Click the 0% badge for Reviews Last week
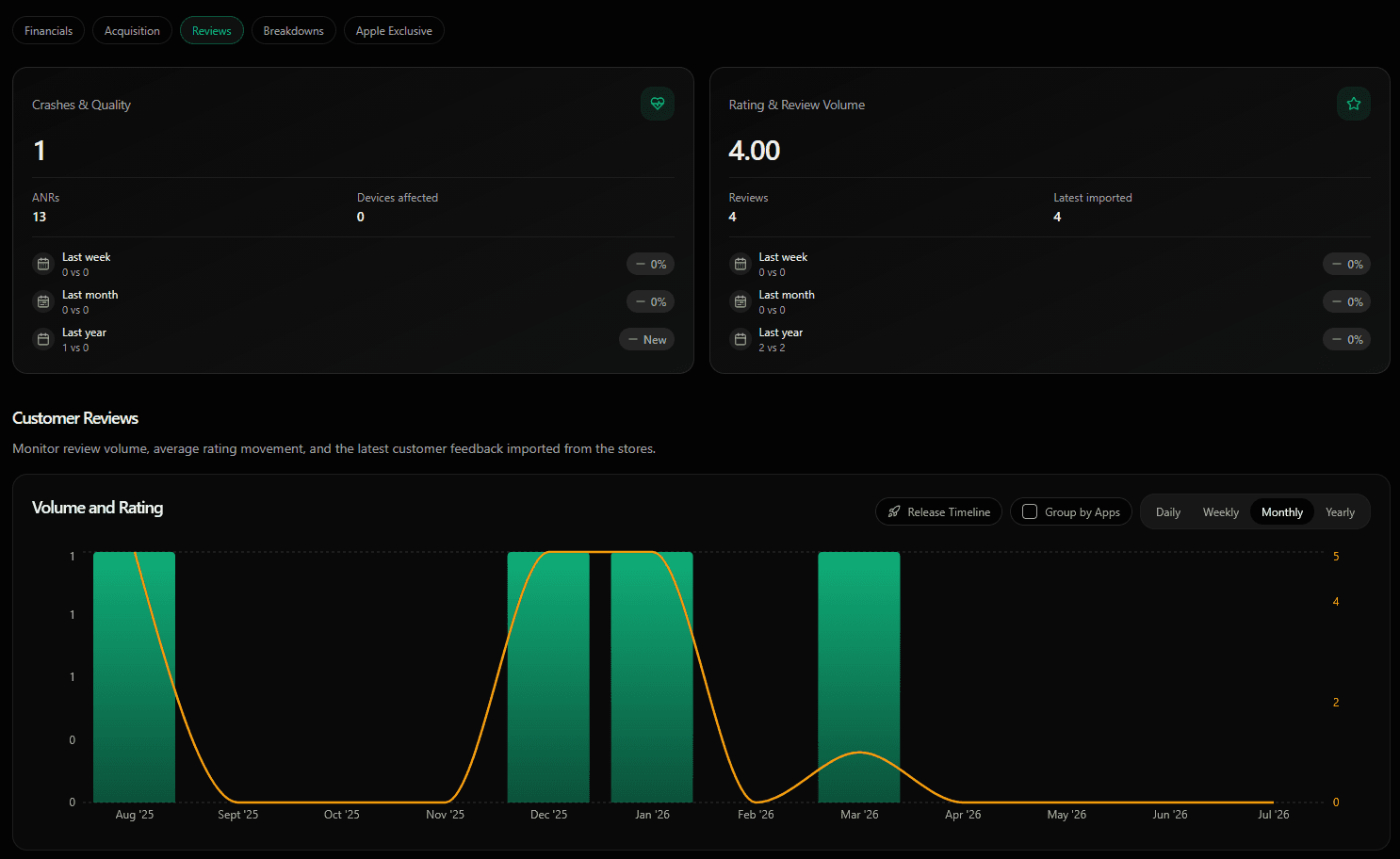Screen dimensions: 1400x859 [1346, 265]
